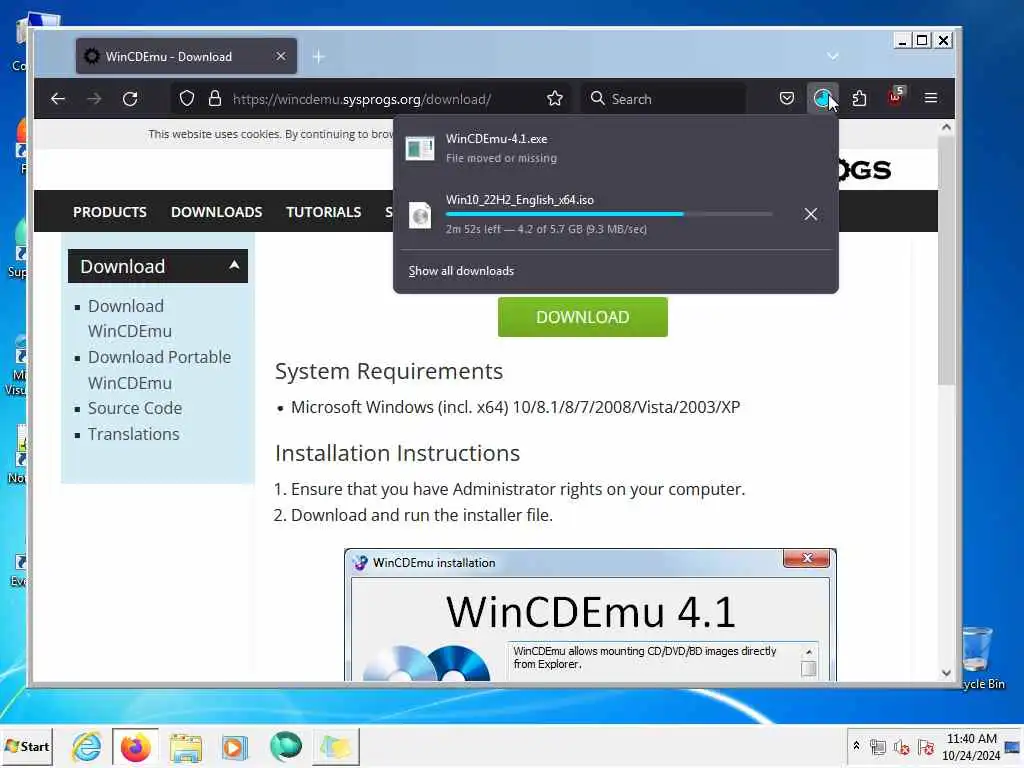Switch to Firefox in the taskbar
1024x768 pixels.
[x=136, y=747]
